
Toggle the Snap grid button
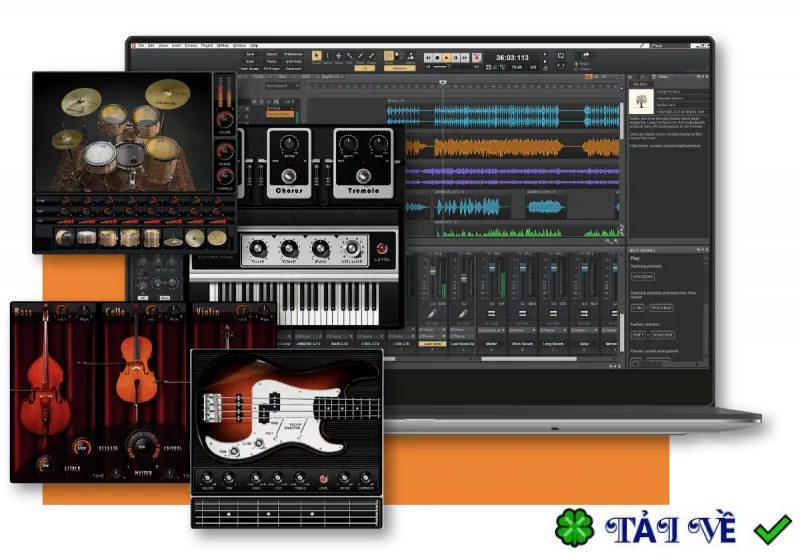(x=389, y=56)
